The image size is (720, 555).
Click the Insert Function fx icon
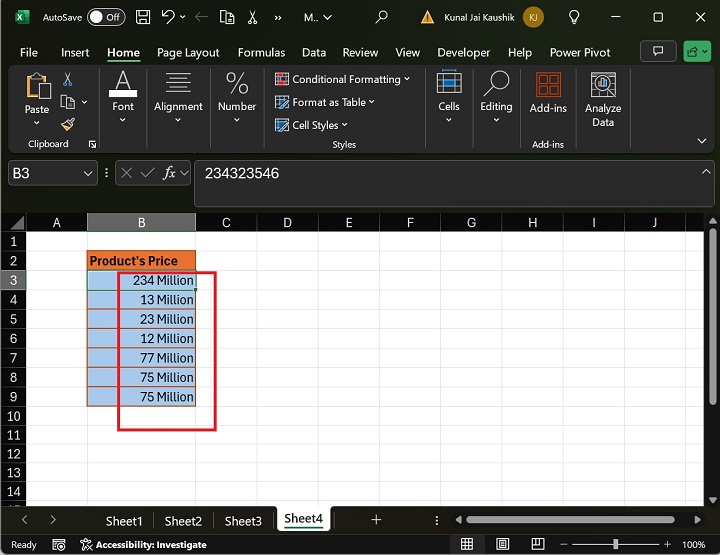170,173
